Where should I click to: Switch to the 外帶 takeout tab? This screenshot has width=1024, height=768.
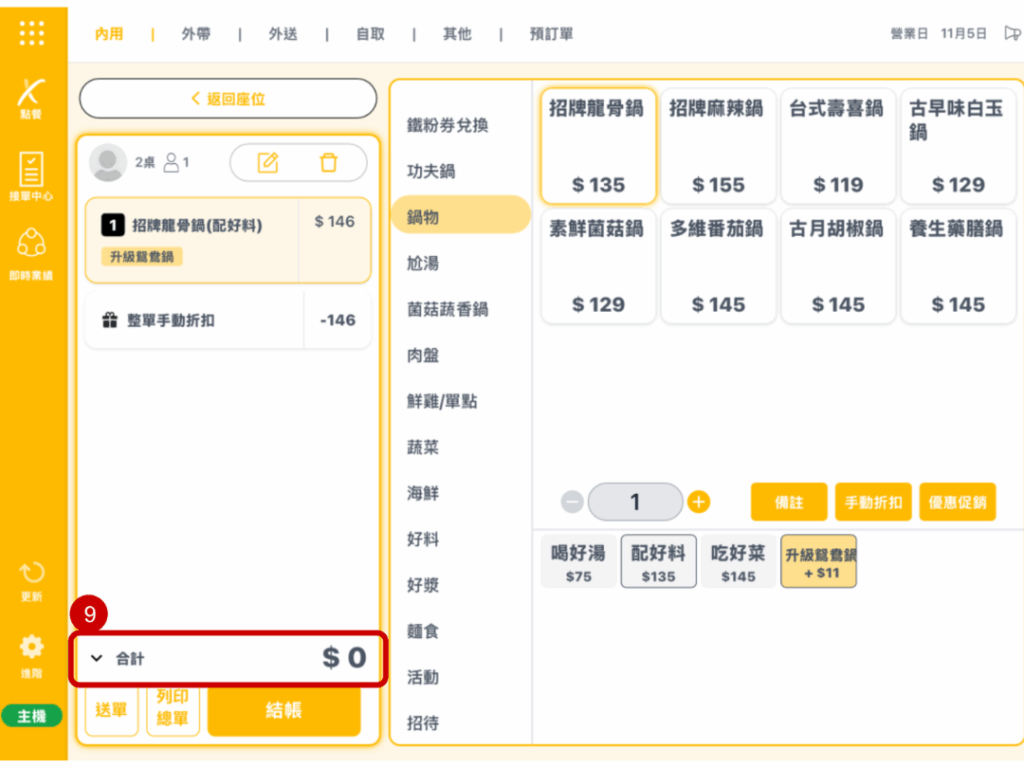[x=196, y=34]
